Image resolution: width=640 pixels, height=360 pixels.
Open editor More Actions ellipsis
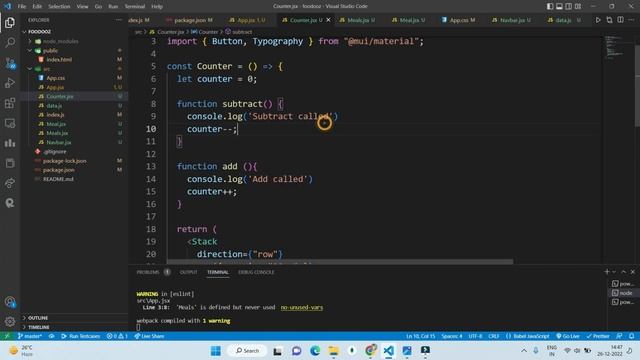tap(631, 20)
